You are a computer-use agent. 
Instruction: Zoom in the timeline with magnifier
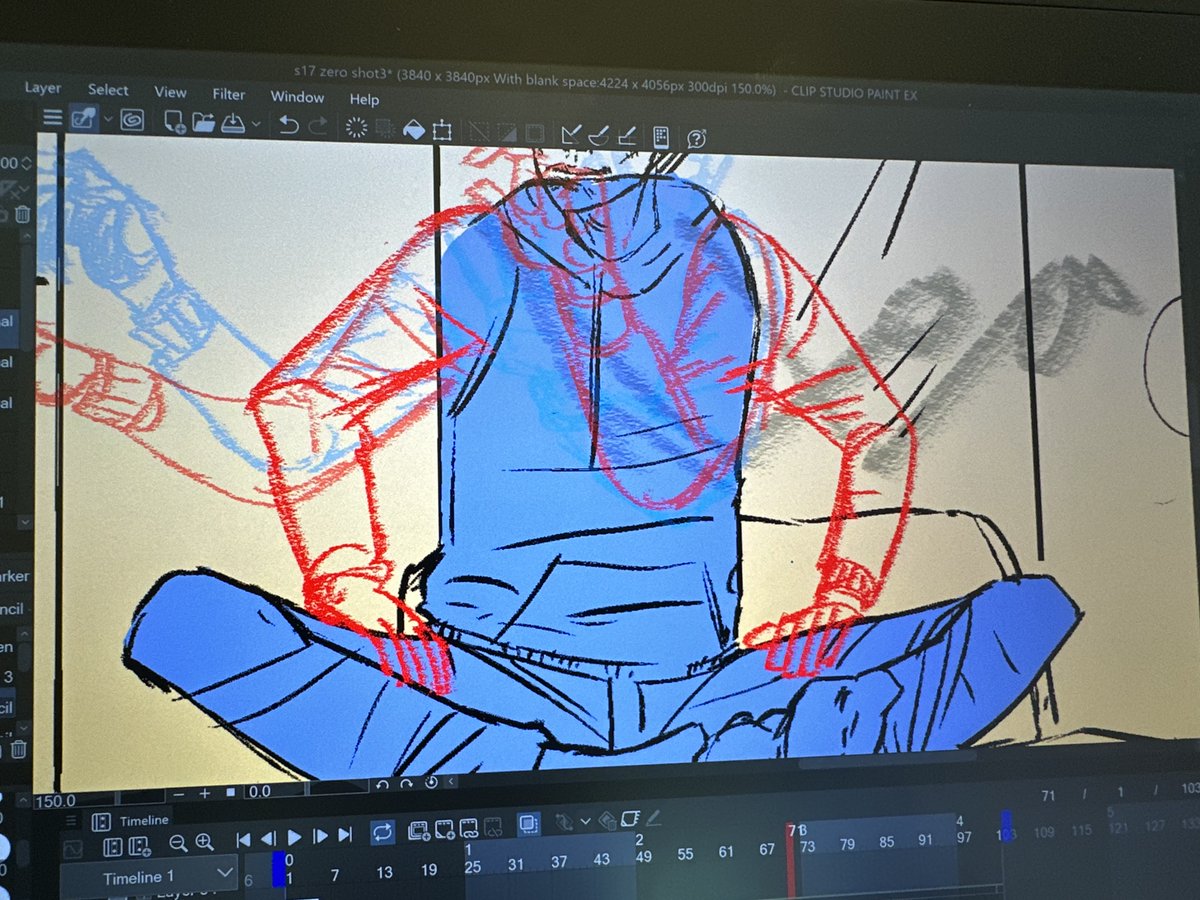point(204,842)
